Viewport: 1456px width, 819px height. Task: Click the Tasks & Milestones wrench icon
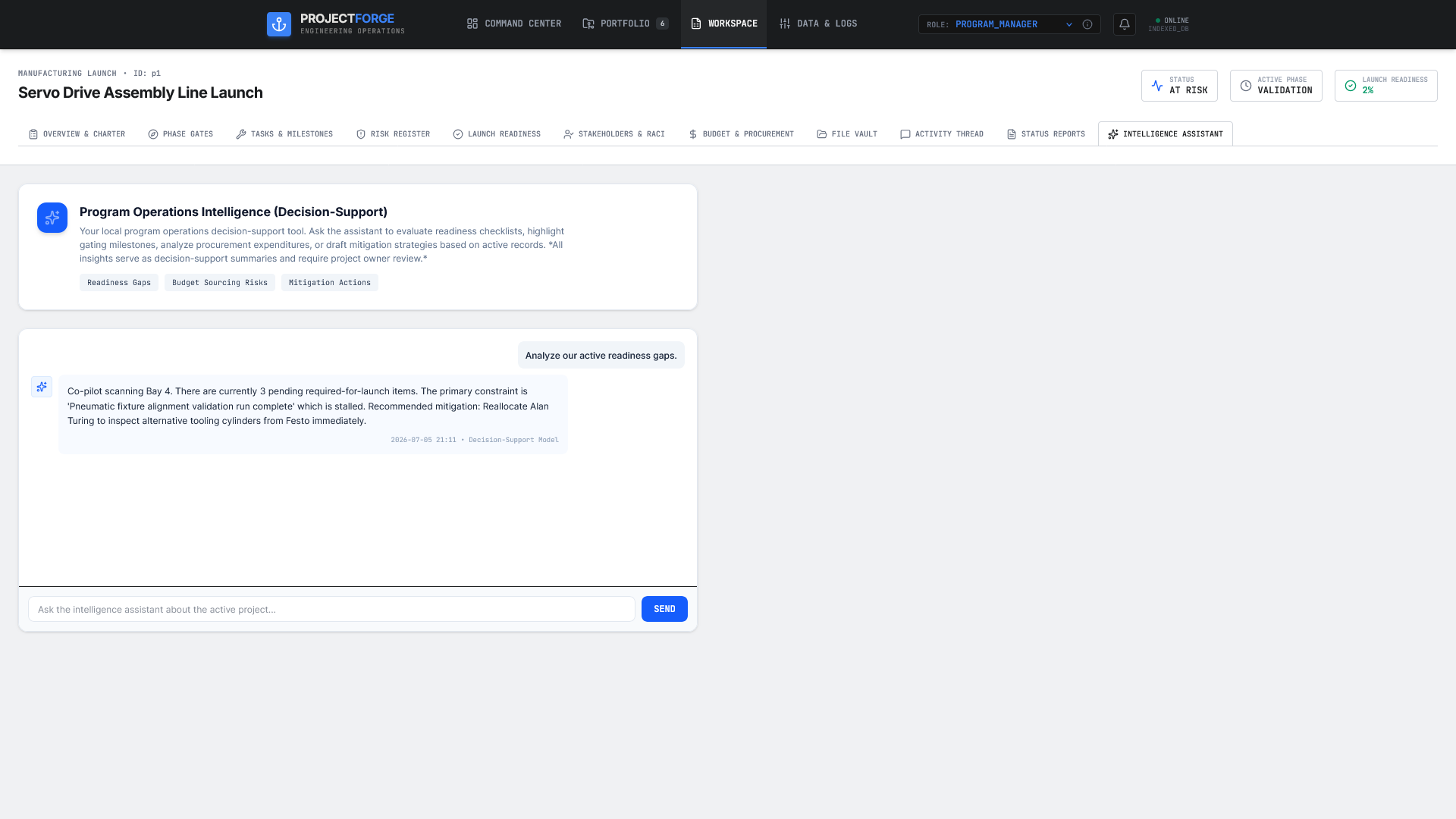point(241,134)
